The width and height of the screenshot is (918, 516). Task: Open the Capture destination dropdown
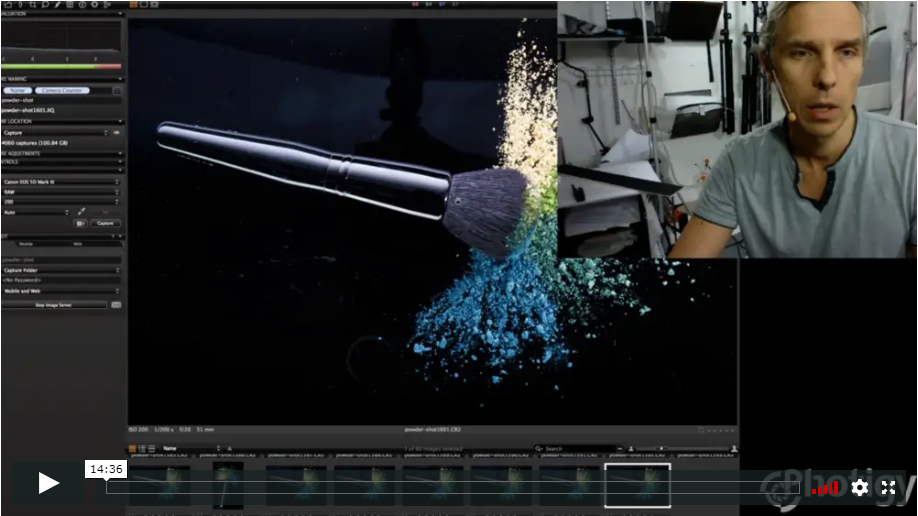point(56,133)
